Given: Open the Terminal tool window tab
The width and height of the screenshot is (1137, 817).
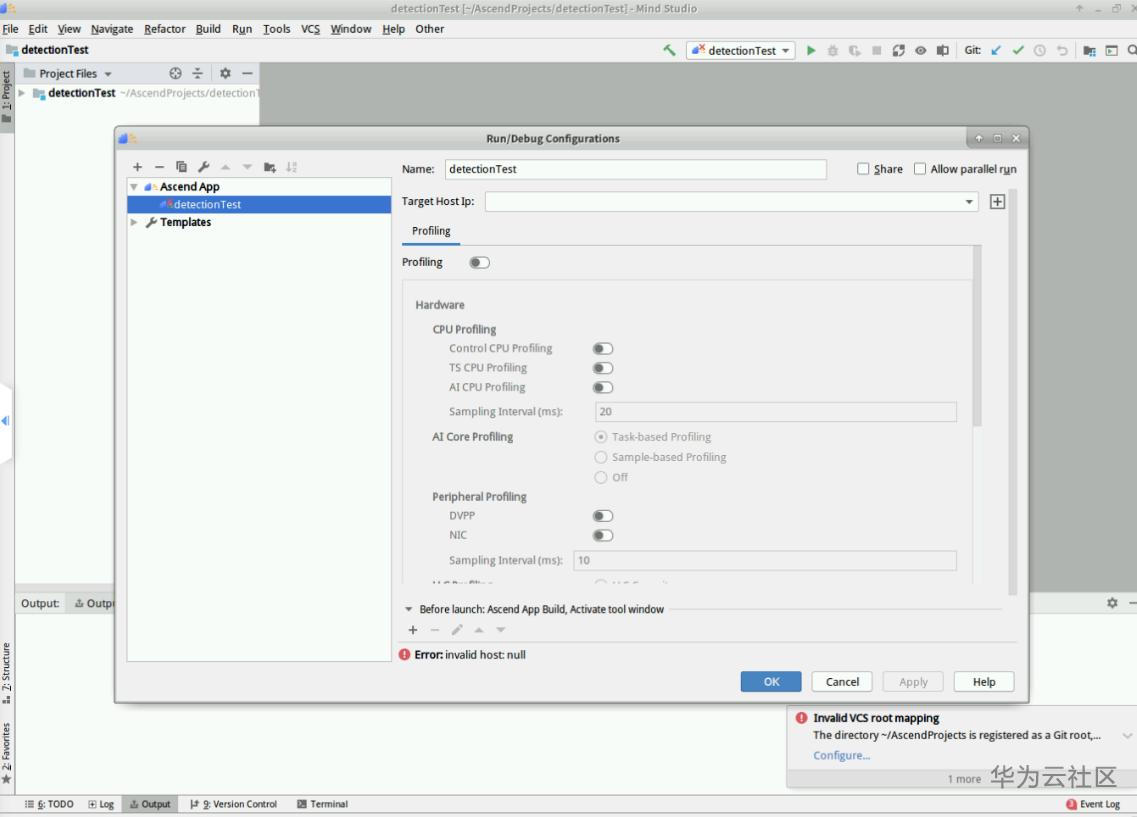Looking at the screenshot, I should (x=323, y=804).
